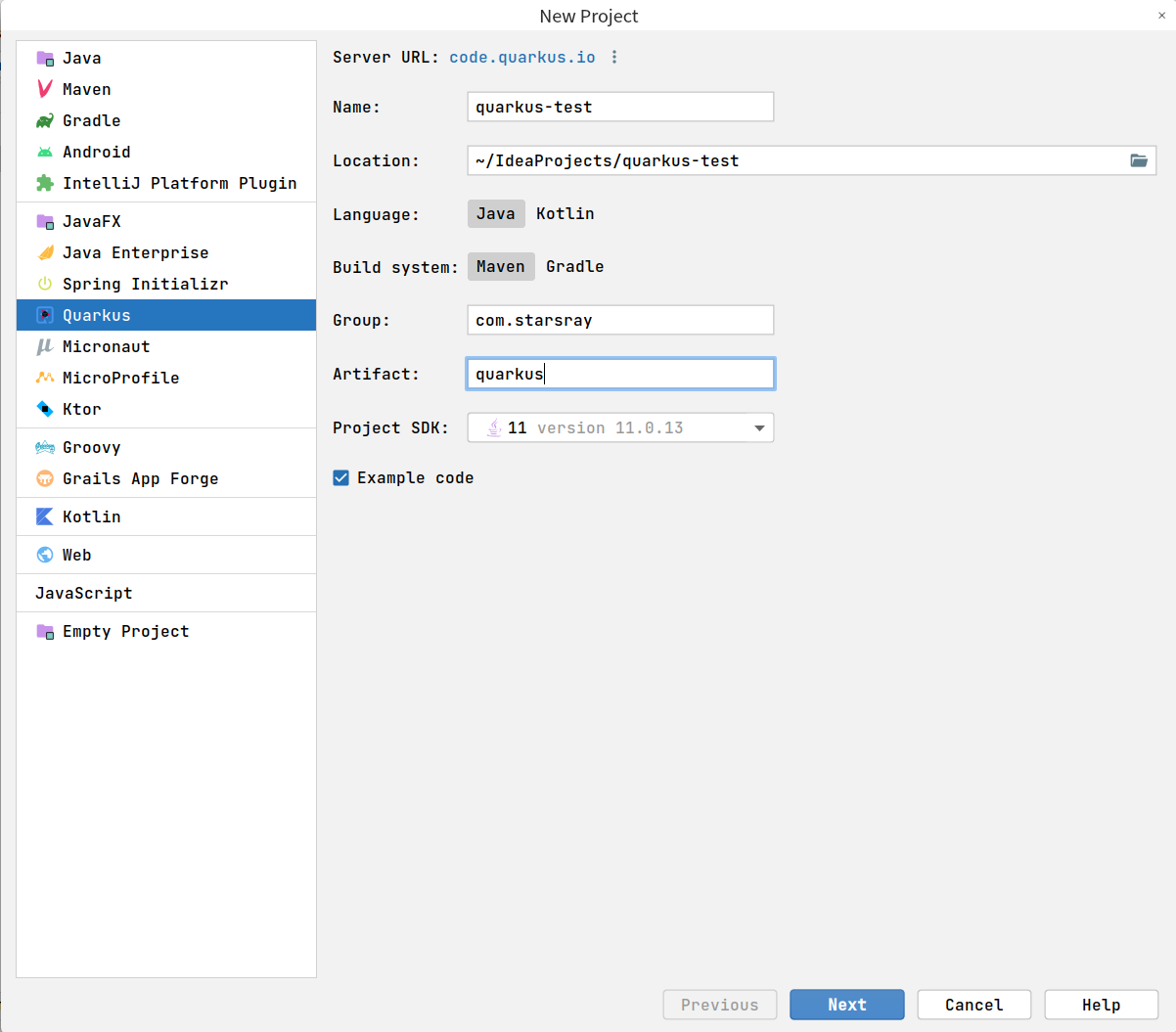Click the Android robot icon
The width and height of the screenshot is (1176, 1032).
(x=45, y=152)
